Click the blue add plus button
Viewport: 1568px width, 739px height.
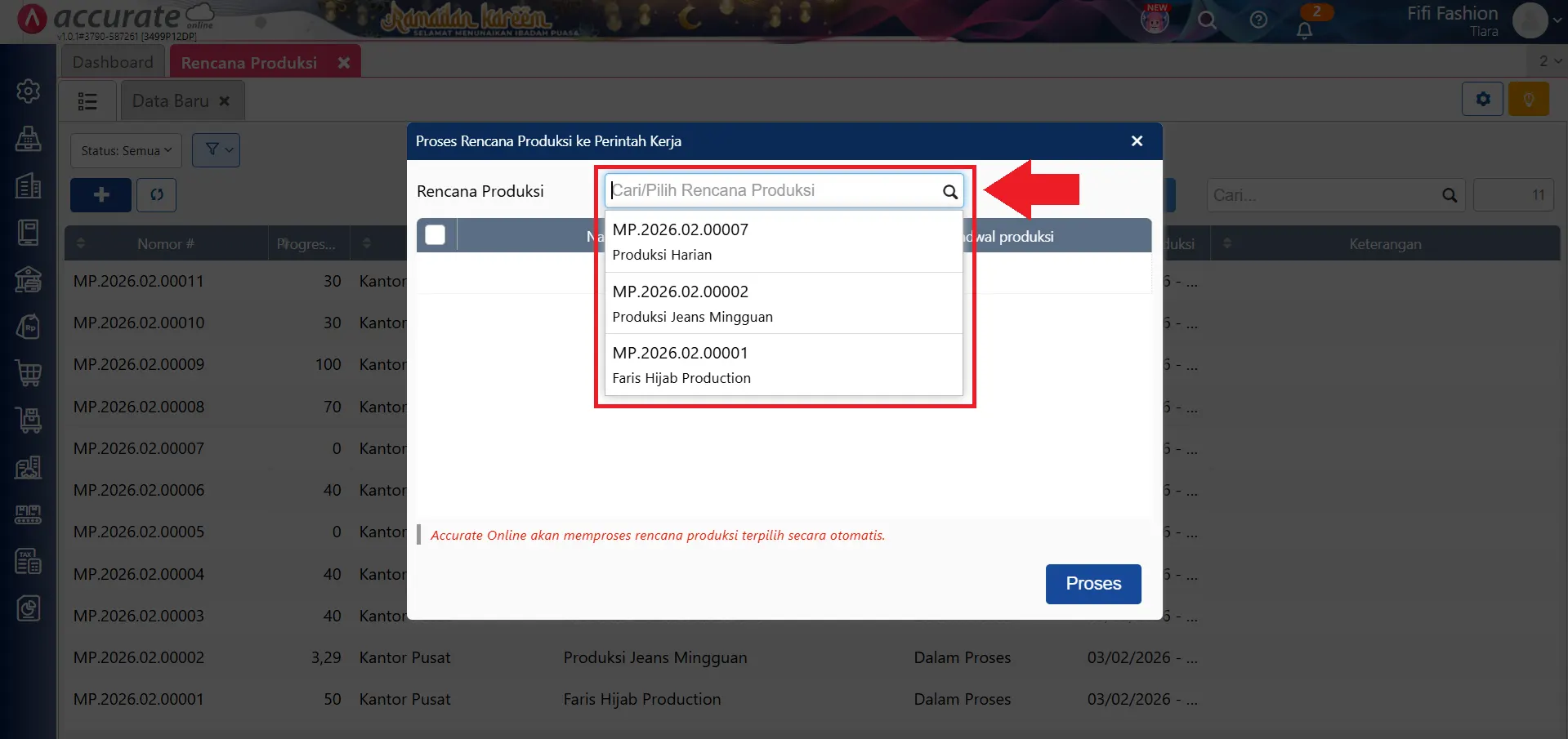[x=101, y=195]
